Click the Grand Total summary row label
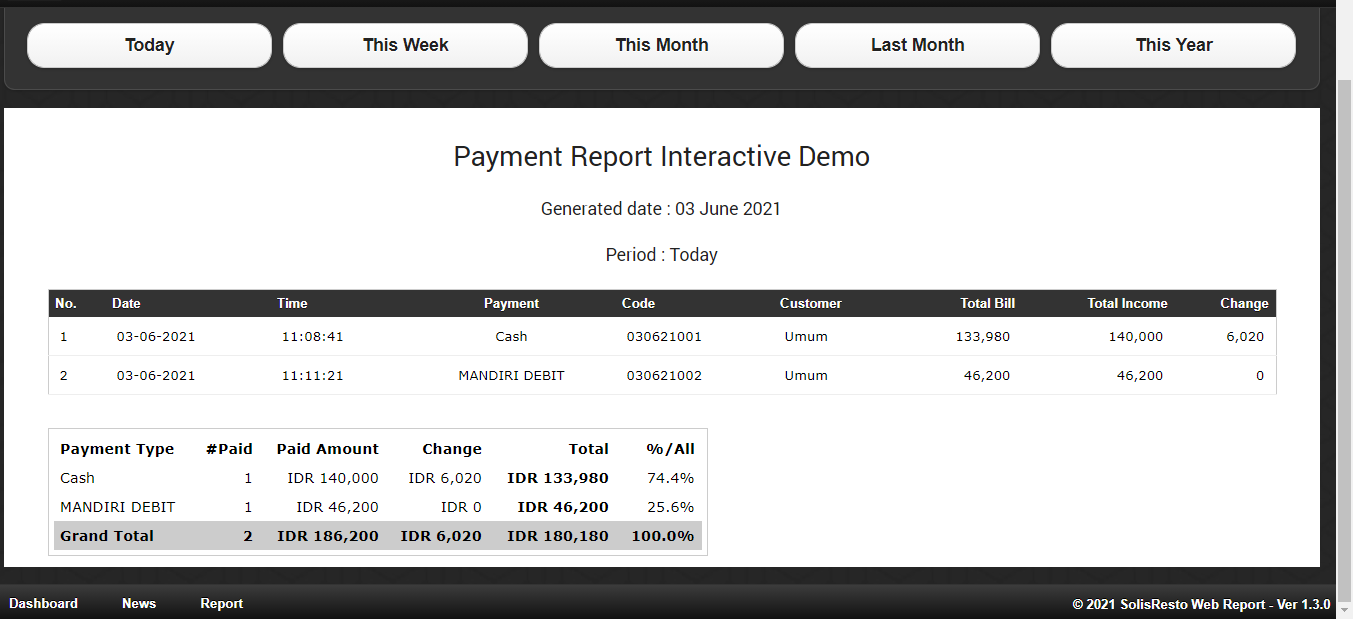This screenshot has width=1353, height=619. point(107,536)
